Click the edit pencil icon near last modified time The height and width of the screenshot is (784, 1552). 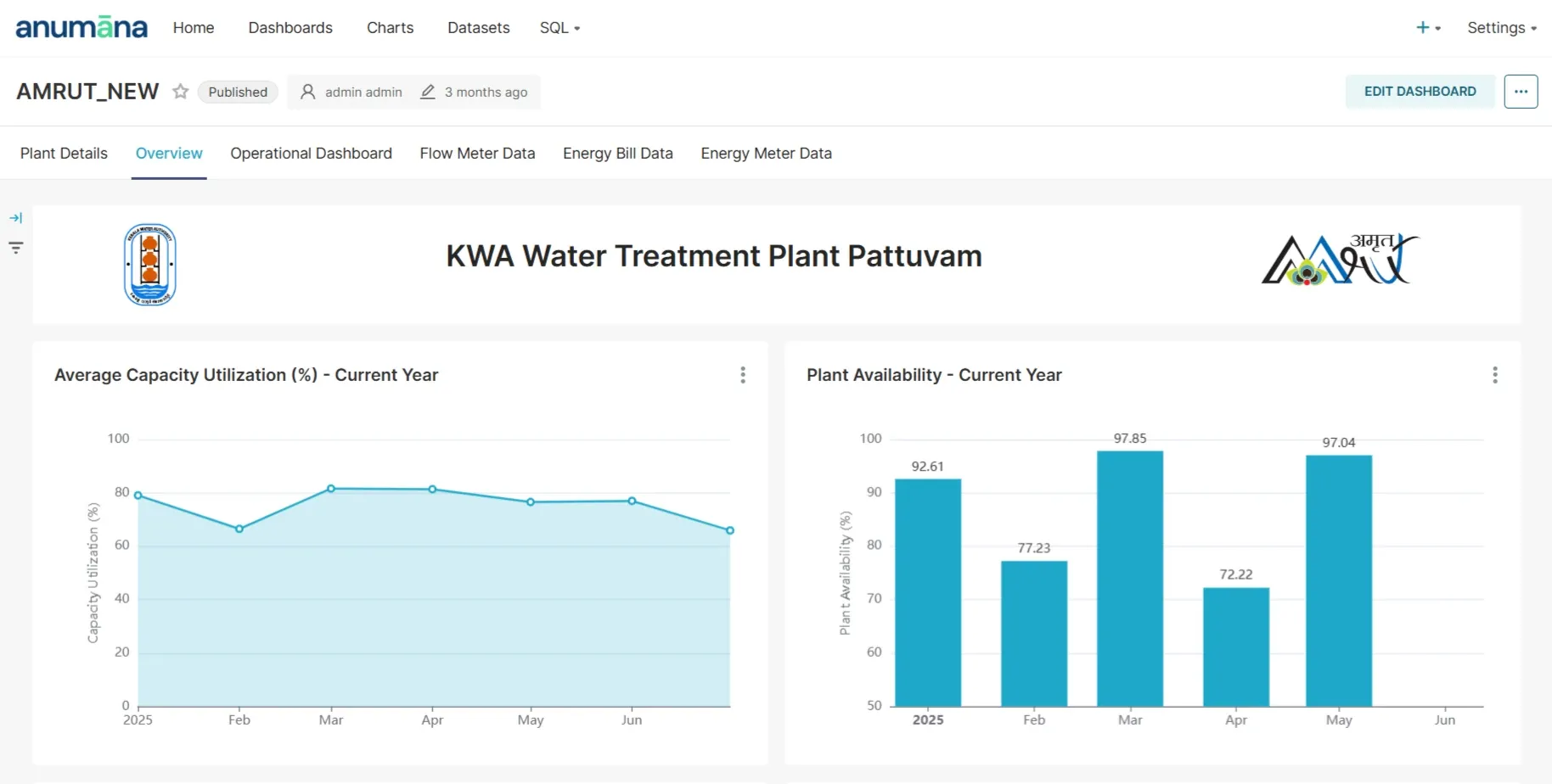[426, 92]
